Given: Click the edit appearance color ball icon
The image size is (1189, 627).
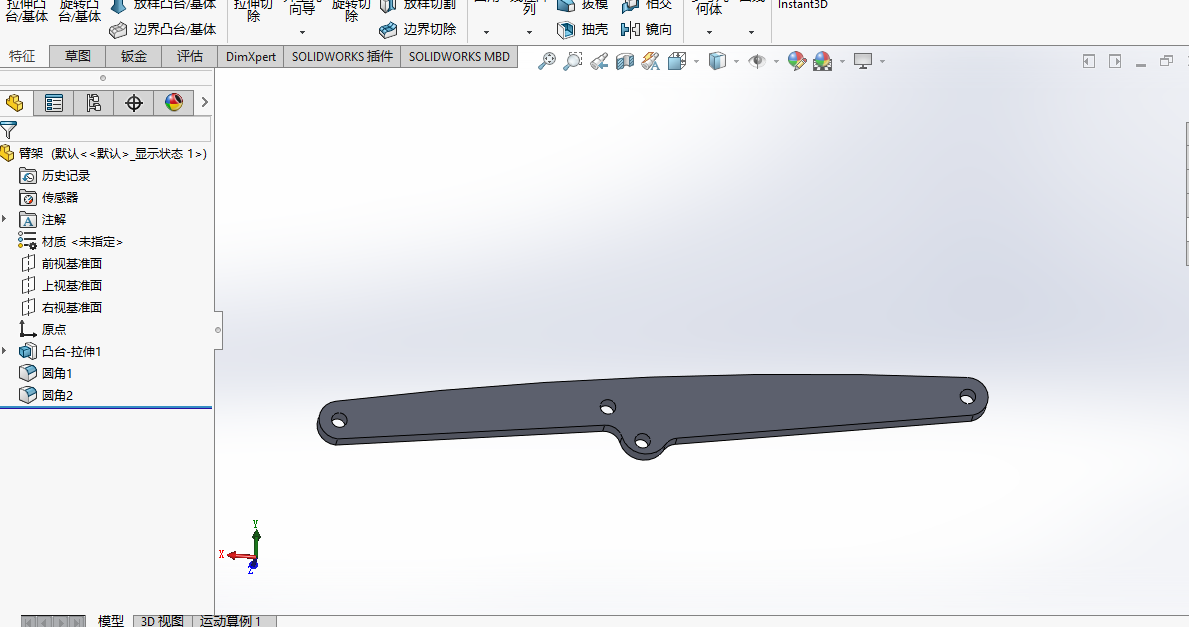Looking at the screenshot, I should point(796,61).
